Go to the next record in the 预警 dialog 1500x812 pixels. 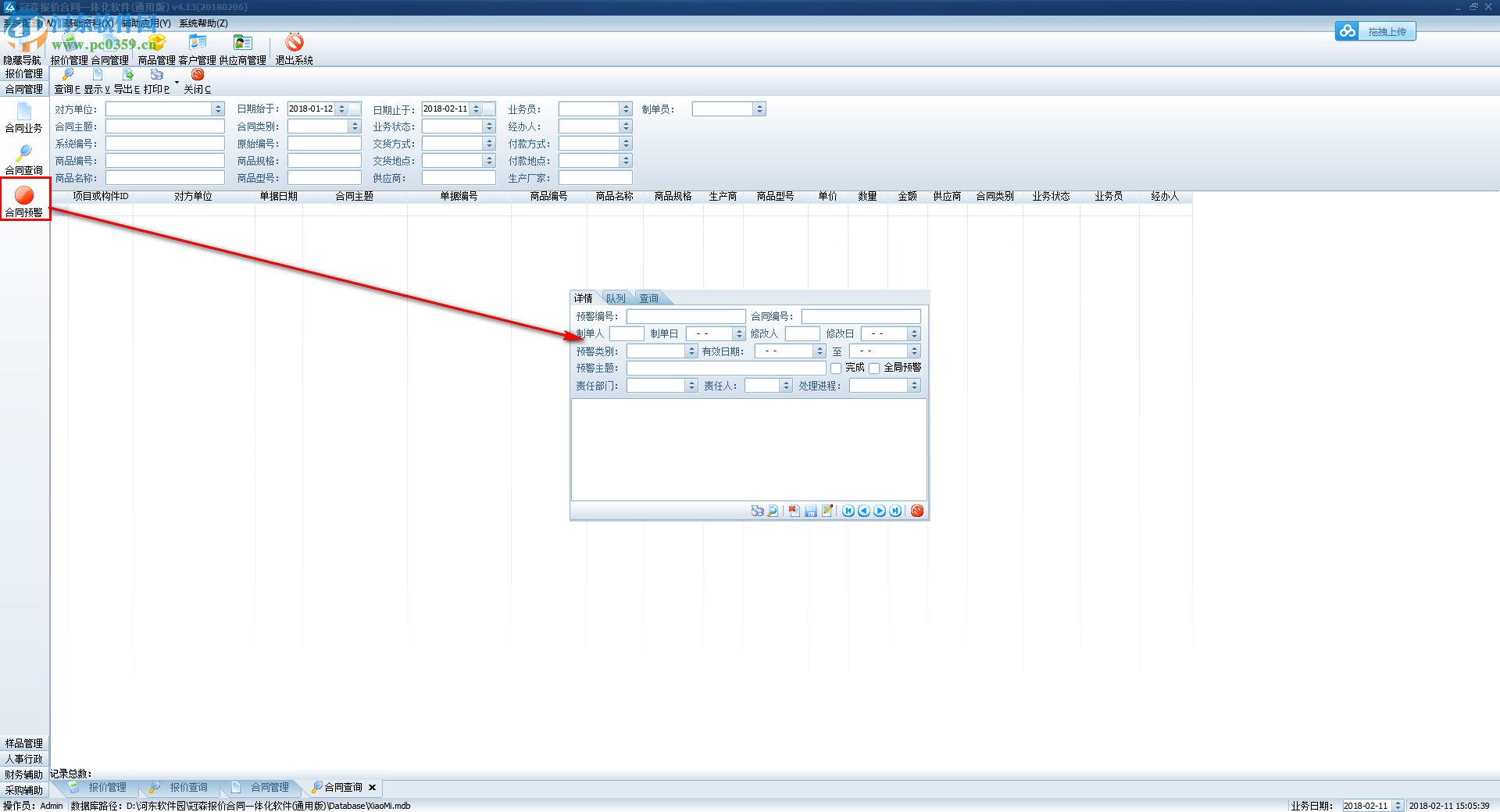pos(880,511)
